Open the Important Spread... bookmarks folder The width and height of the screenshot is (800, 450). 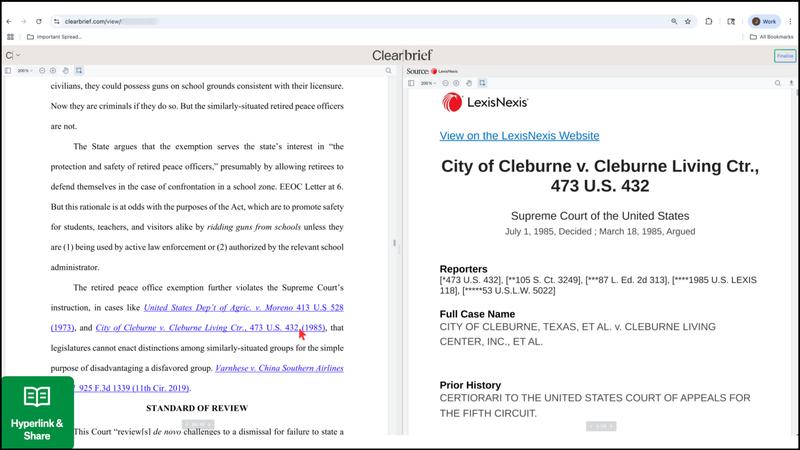click(x=55, y=37)
